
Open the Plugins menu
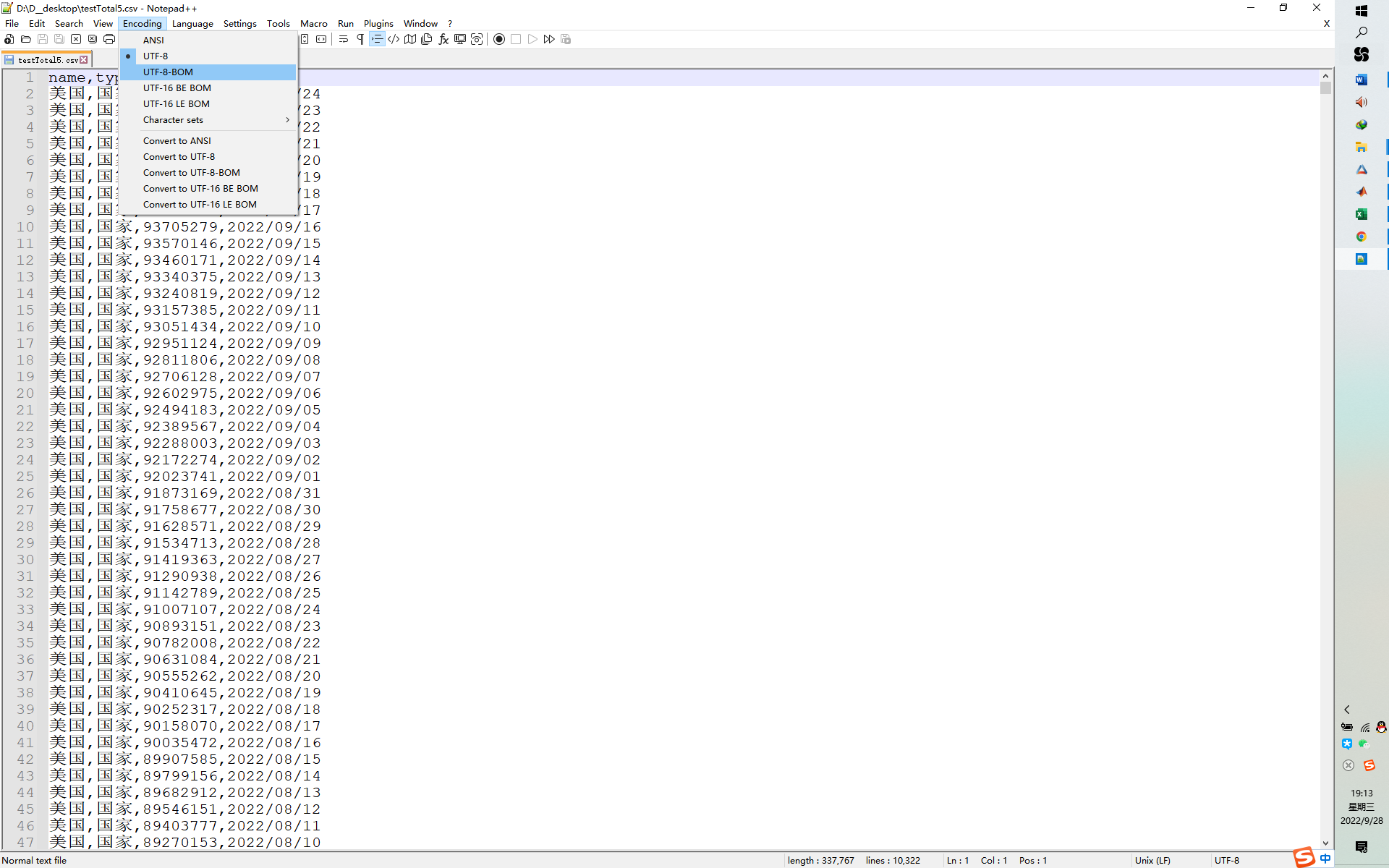[x=378, y=23]
